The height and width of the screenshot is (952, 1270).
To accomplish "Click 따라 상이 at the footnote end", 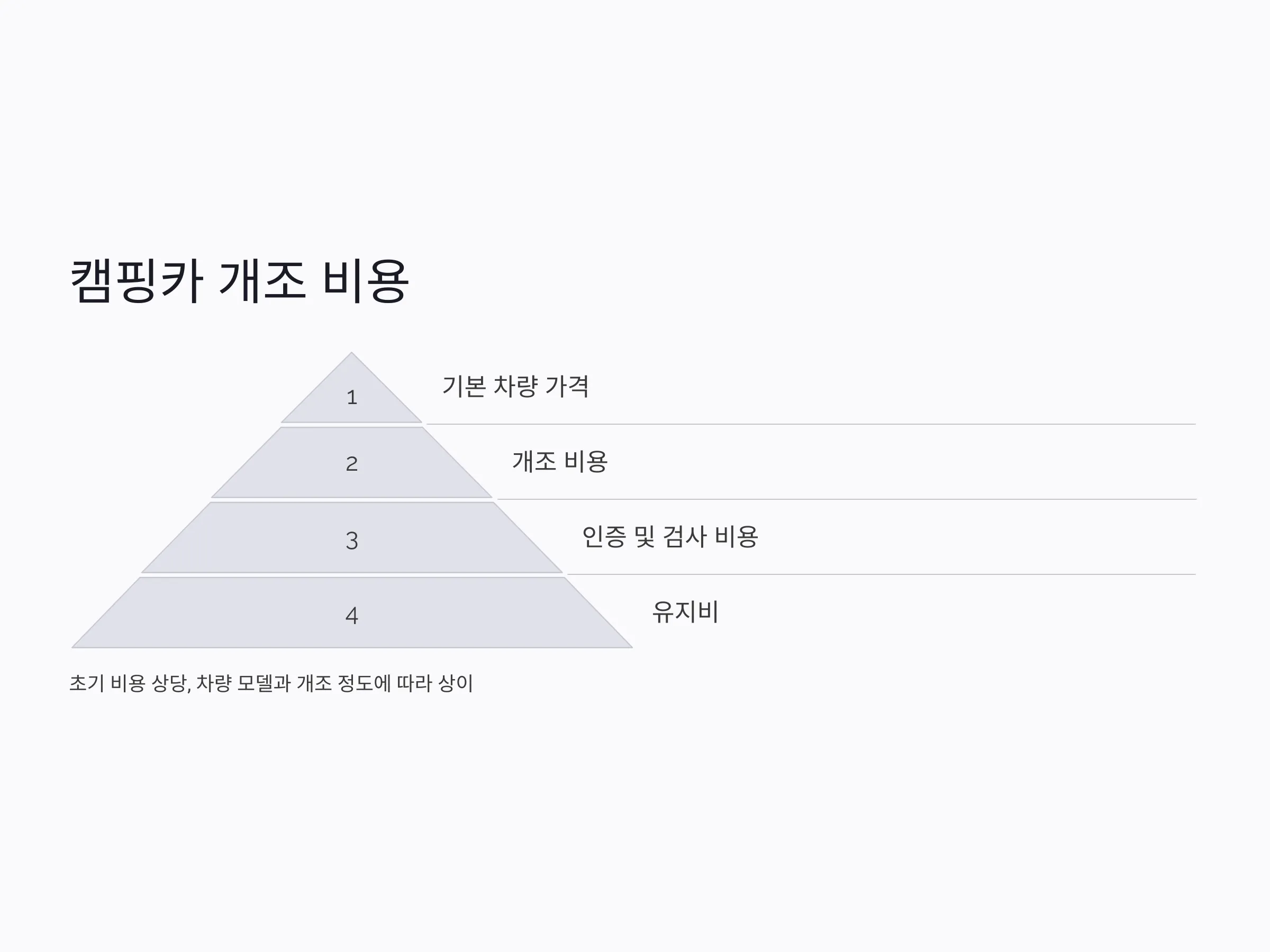I will [x=434, y=683].
